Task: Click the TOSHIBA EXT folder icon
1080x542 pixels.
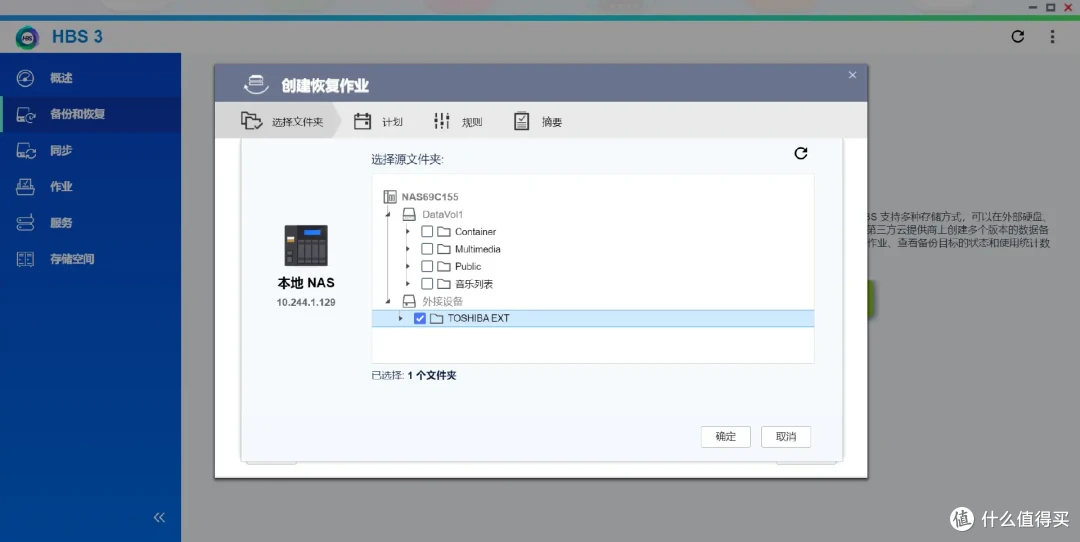Action: pyautogui.click(x=436, y=318)
